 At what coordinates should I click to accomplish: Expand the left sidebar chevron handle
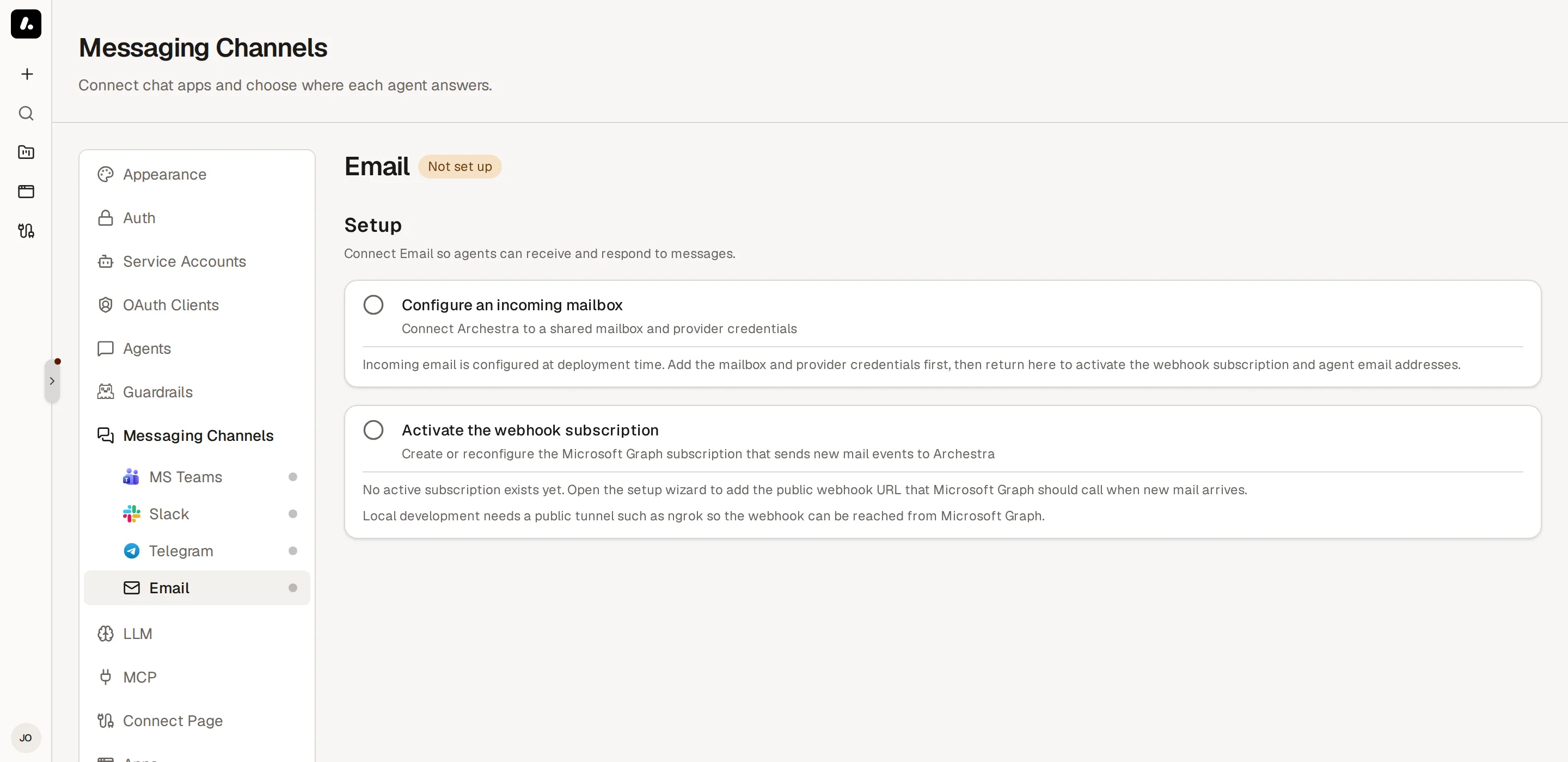pos(52,381)
